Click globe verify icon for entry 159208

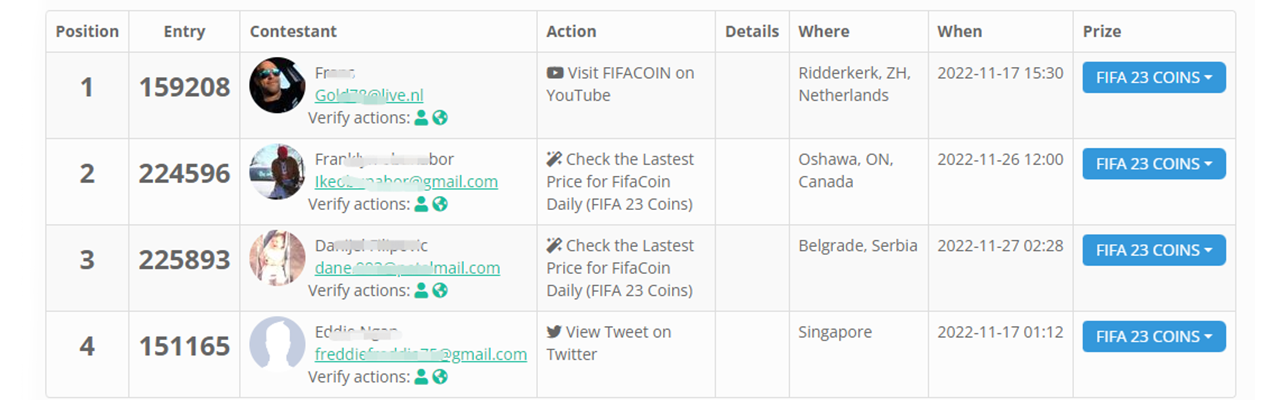[x=440, y=118]
